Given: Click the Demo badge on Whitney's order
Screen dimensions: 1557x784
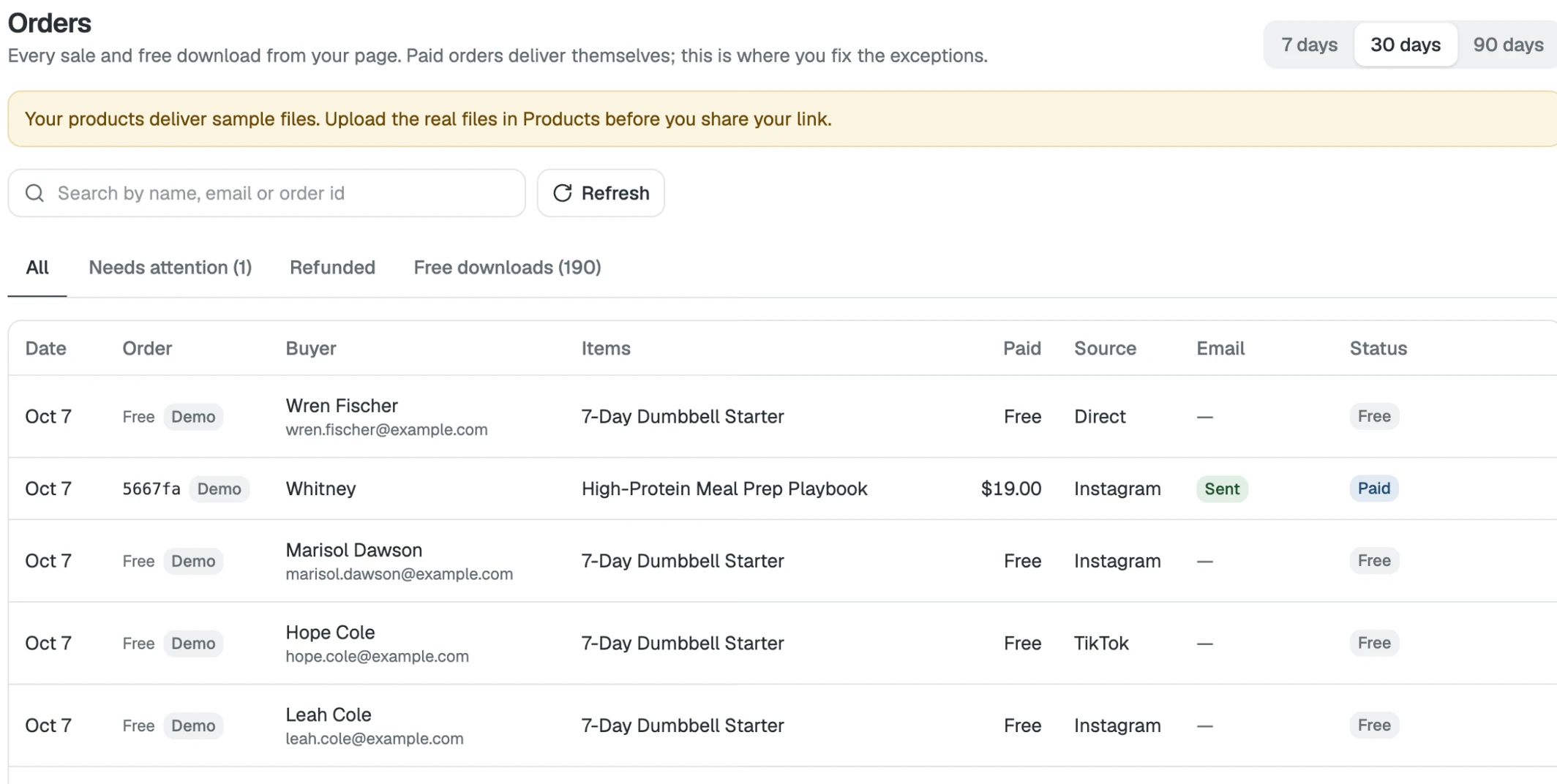Looking at the screenshot, I should tap(219, 489).
